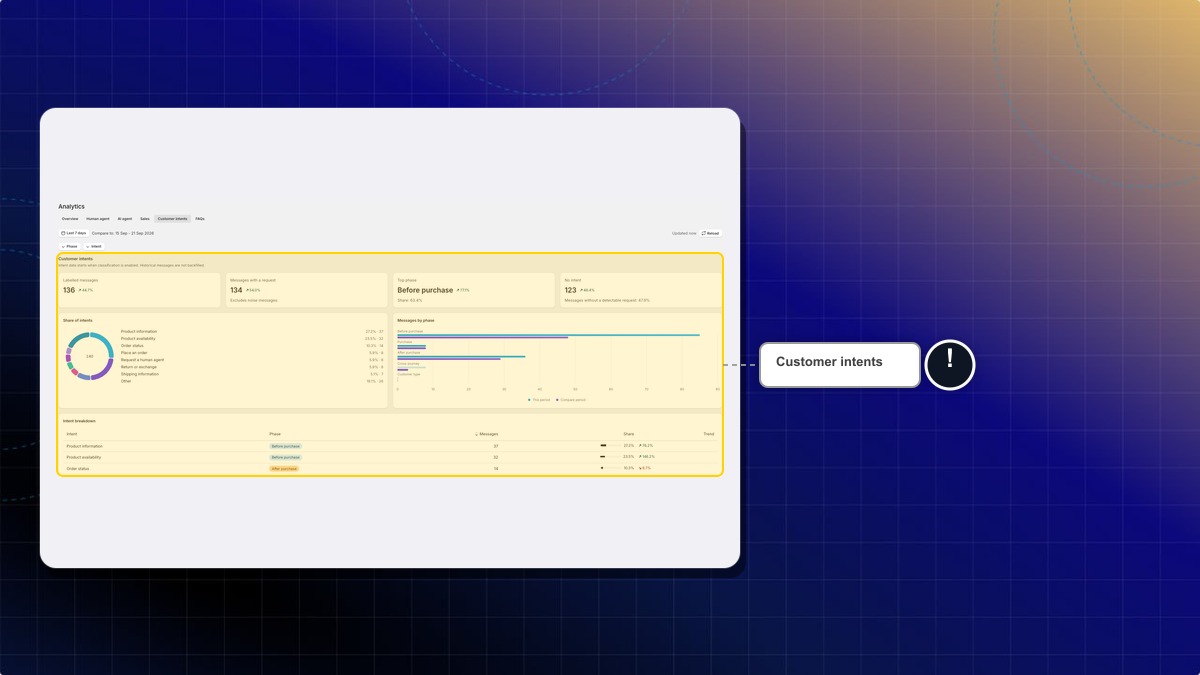Viewport: 1200px width, 675px height.
Task: Click the Top phase Before purchase value
Action: (425, 290)
